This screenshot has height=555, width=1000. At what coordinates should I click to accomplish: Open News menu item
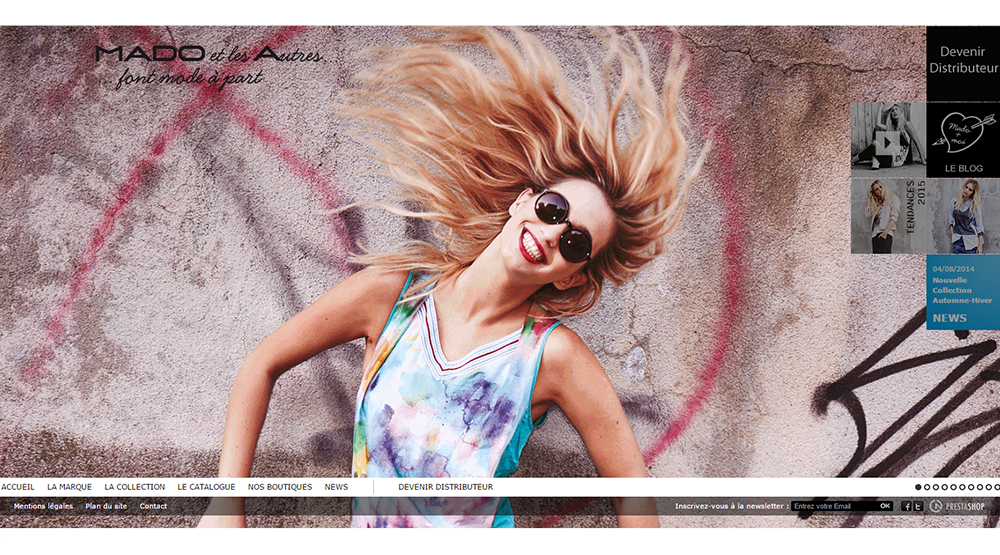[336, 487]
